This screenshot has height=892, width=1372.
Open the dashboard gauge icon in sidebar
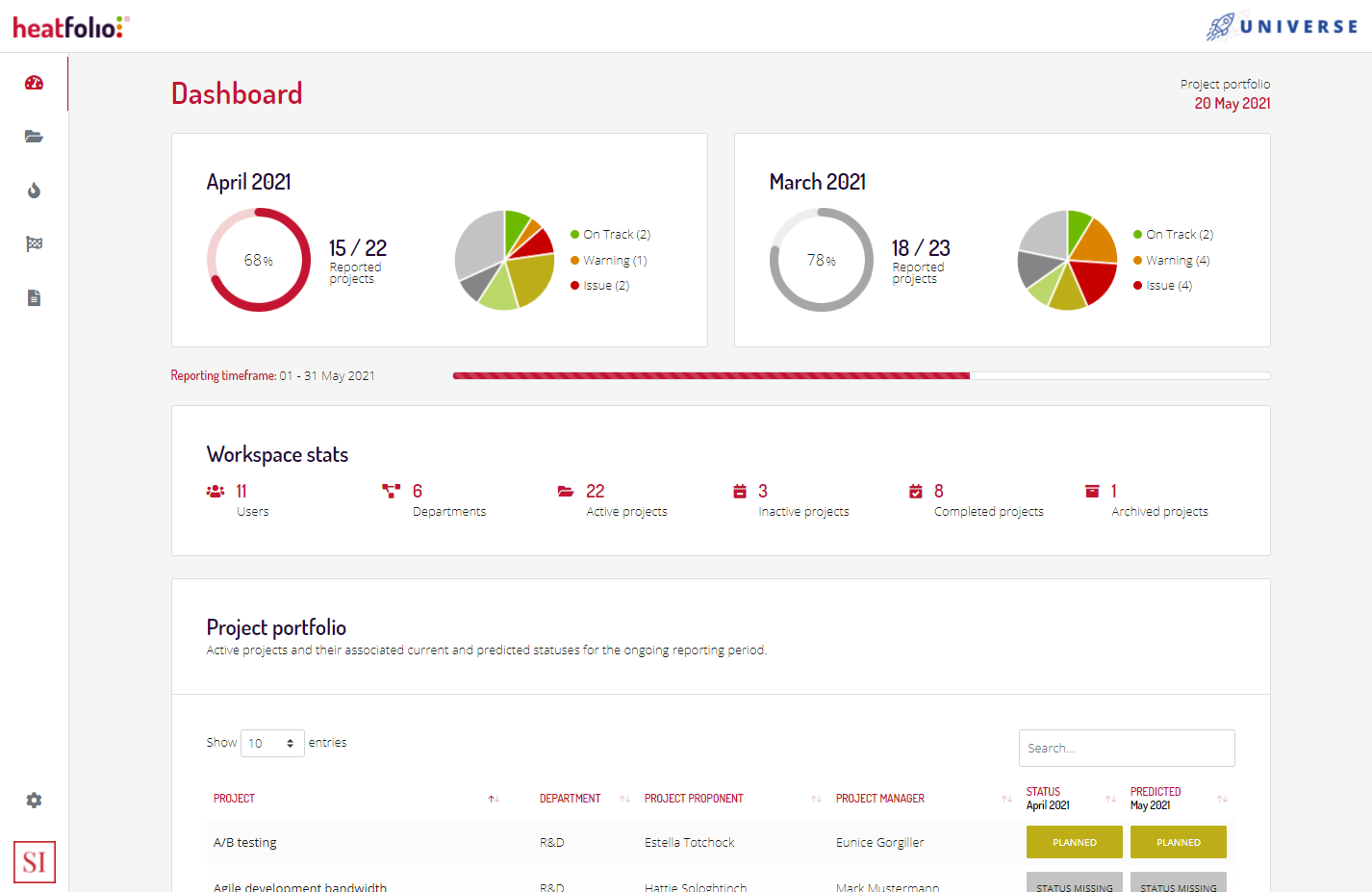(34, 83)
